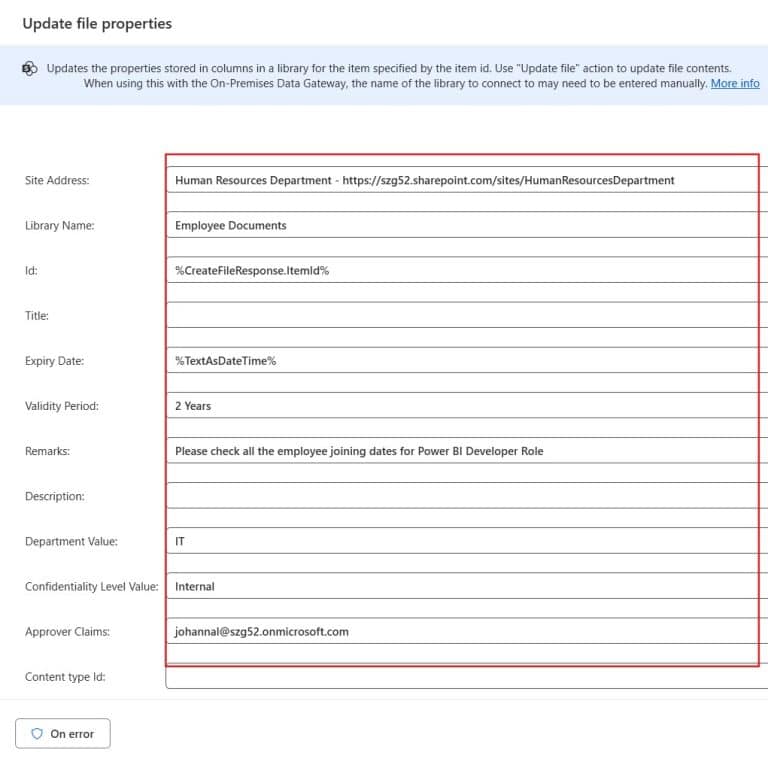Image resolution: width=768 pixels, height=765 pixels.
Task: Focus the Content type Id field
Action: 467,676
